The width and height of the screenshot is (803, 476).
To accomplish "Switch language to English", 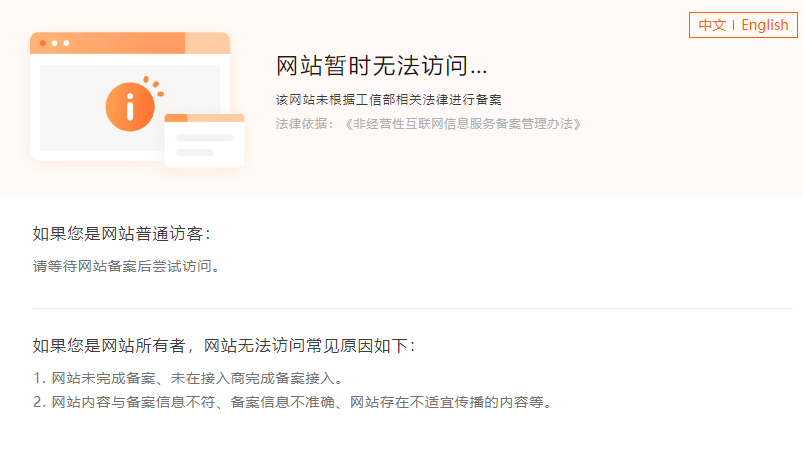I will [765, 25].
